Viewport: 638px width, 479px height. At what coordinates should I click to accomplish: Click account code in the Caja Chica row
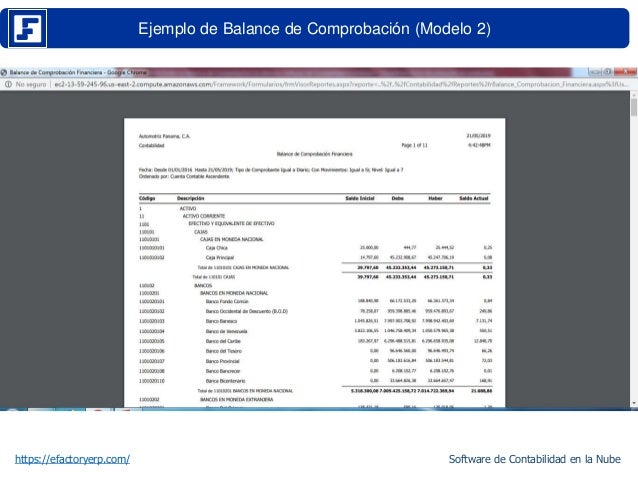[152, 248]
